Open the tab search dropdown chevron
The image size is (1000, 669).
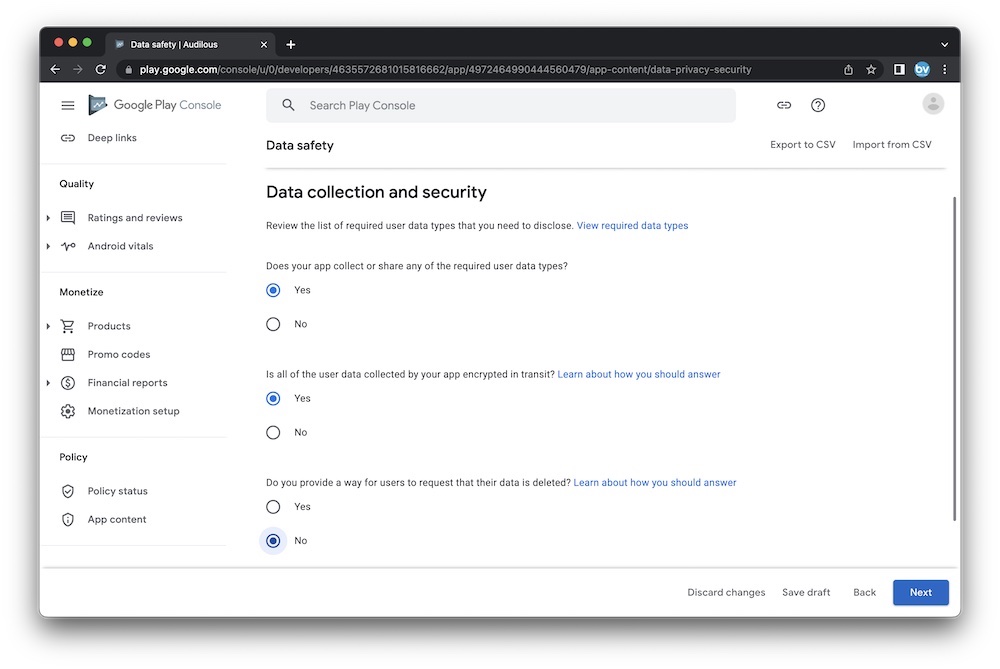point(945,45)
